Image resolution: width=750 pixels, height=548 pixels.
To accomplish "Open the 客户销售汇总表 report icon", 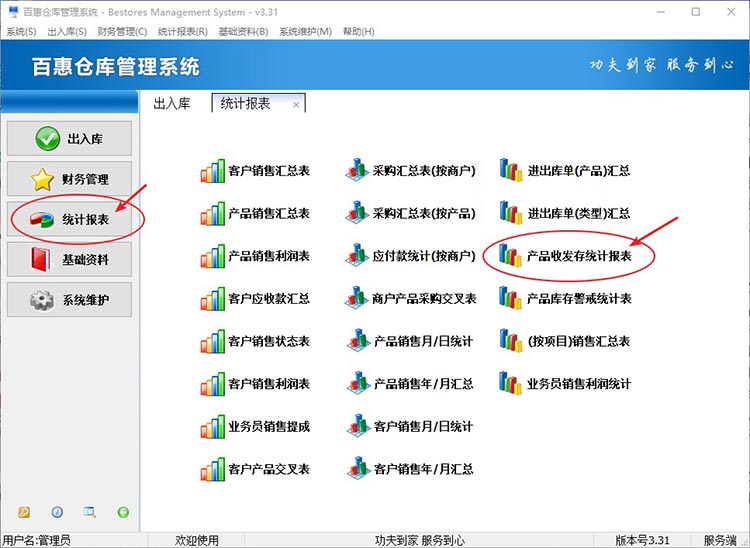I will pos(212,171).
